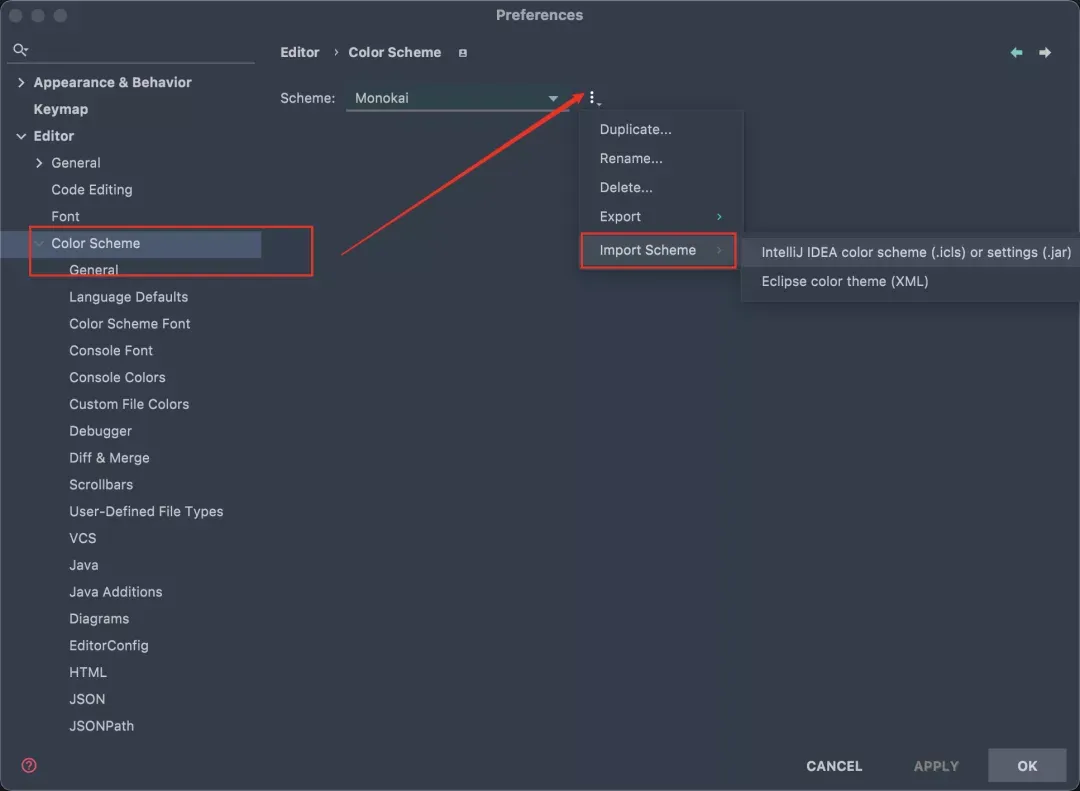Open Console Colors settings page
Viewport: 1080px width, 791px height.
[117, 377]
